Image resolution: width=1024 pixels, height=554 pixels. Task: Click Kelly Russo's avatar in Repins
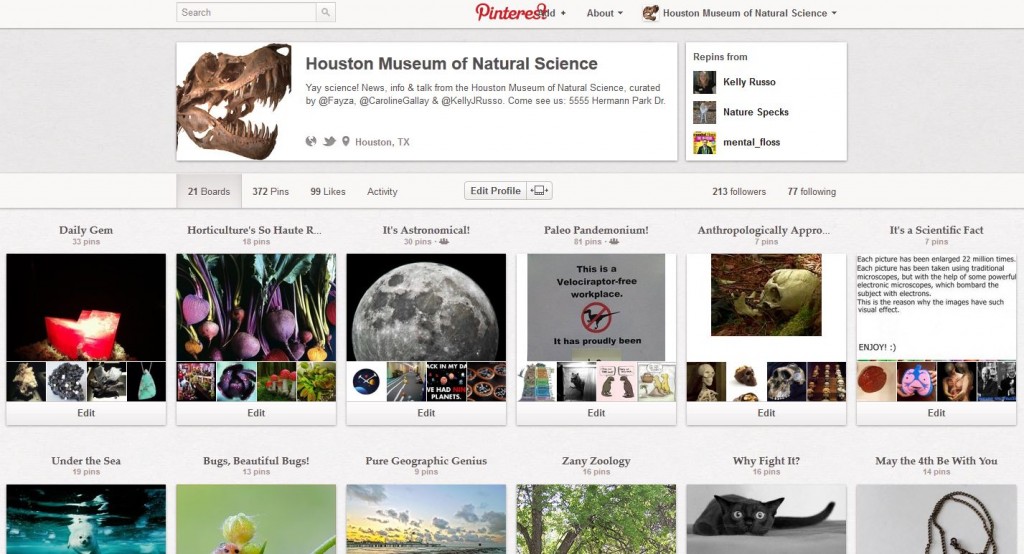[x=705, y=82]
